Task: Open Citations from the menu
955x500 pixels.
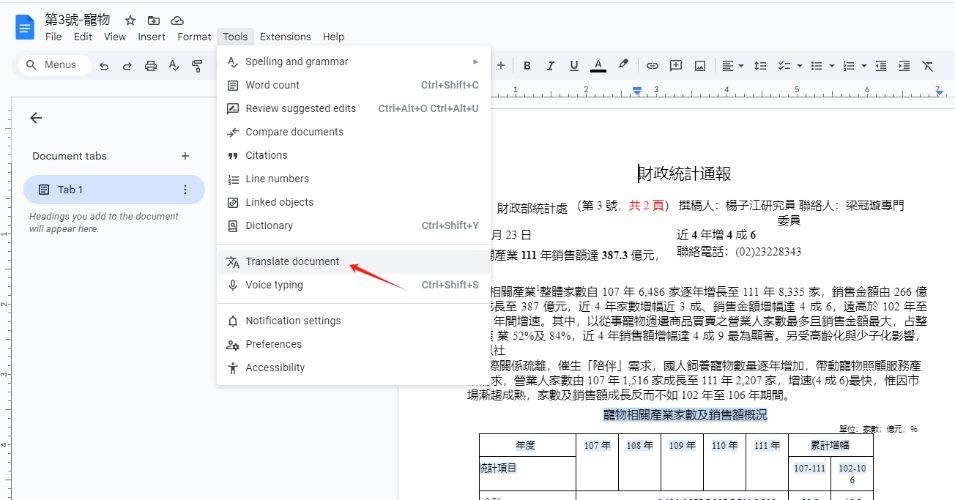Action: (353, 155)
